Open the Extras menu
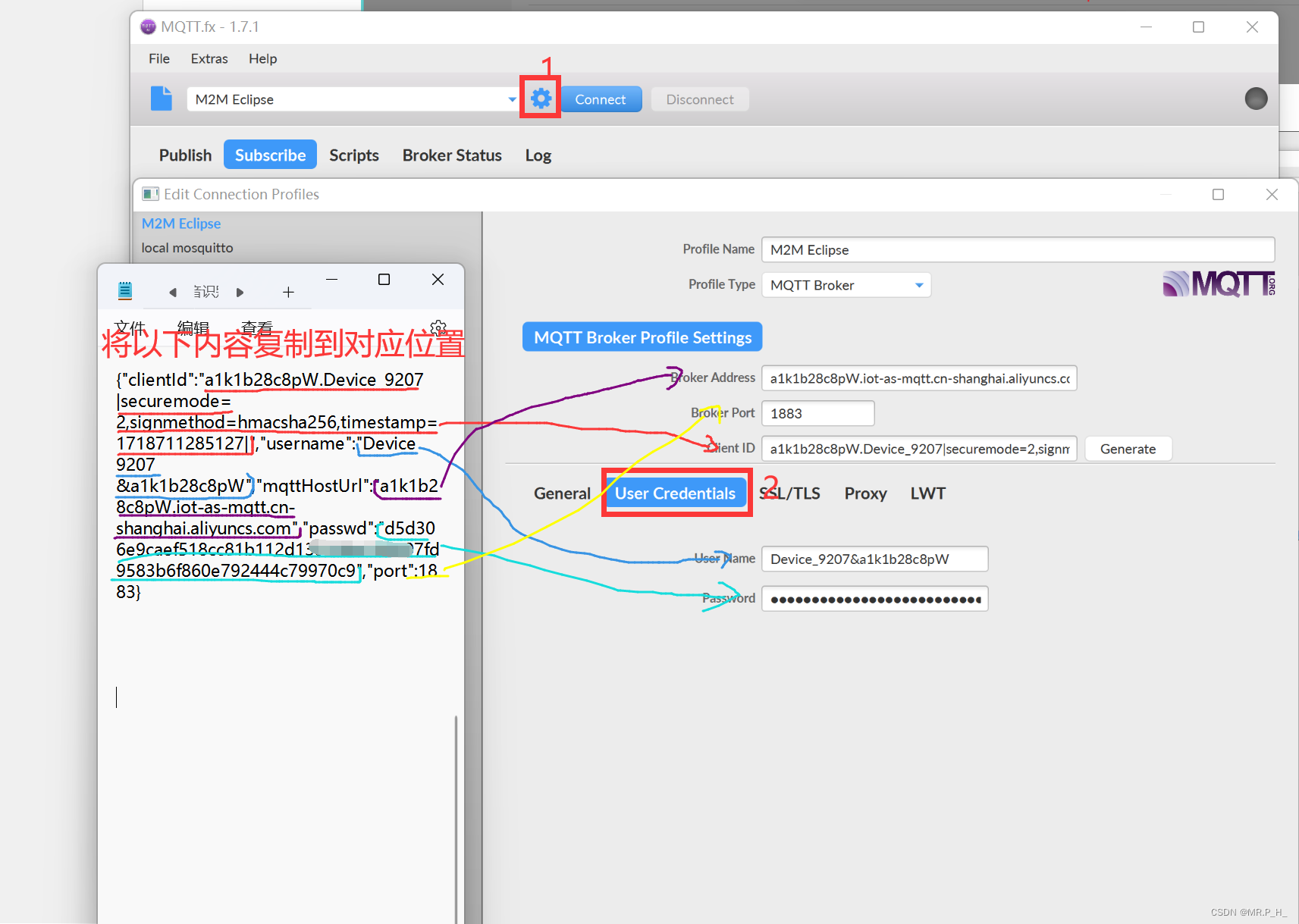 [x=209, y=58]
